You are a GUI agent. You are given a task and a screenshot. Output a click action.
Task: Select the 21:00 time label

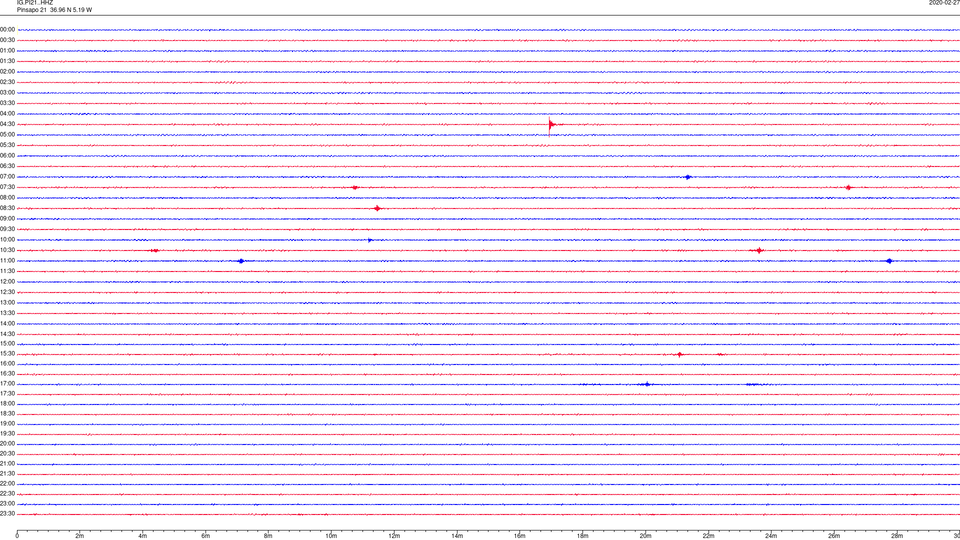[7, 464]
